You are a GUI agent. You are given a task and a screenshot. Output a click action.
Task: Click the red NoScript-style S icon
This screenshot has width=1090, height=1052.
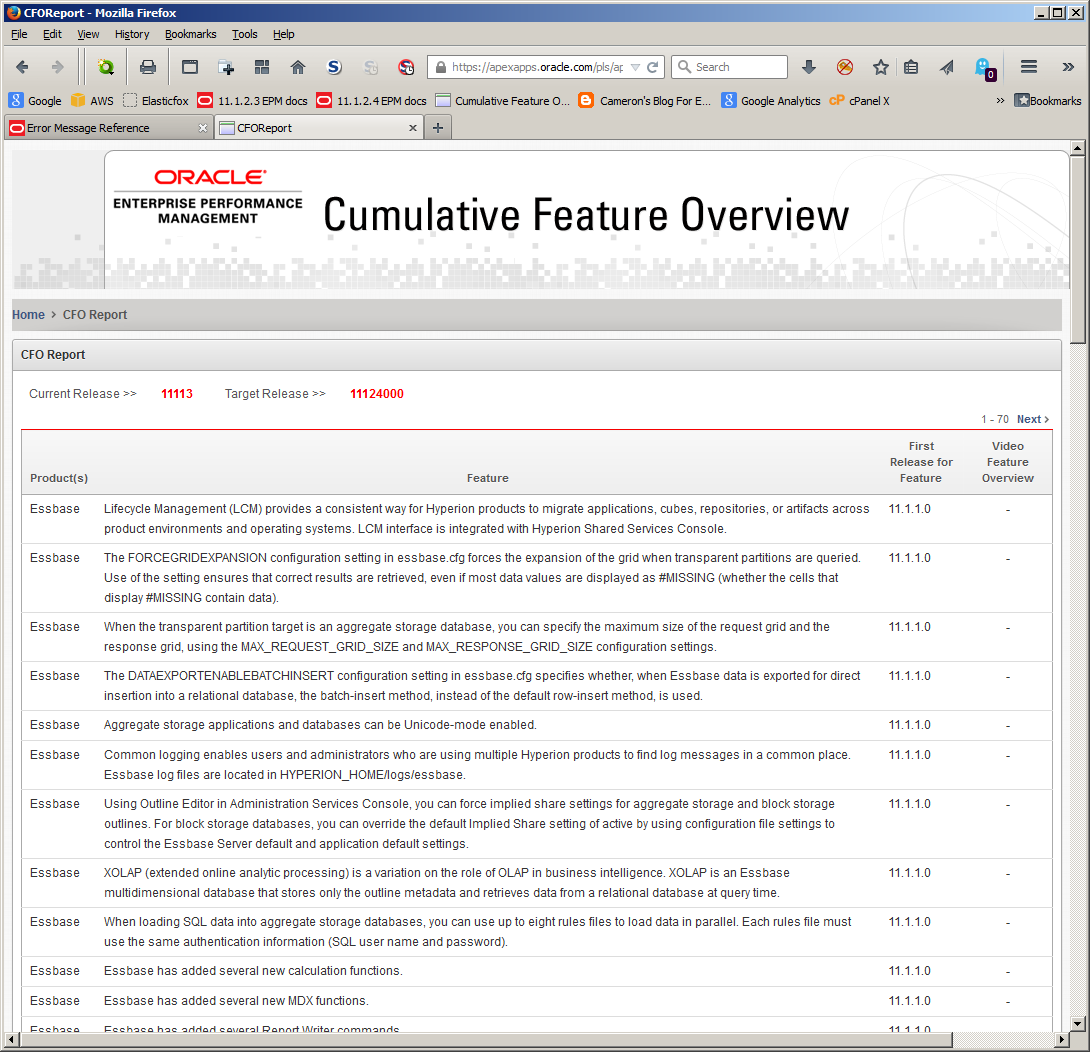(407, 67)
